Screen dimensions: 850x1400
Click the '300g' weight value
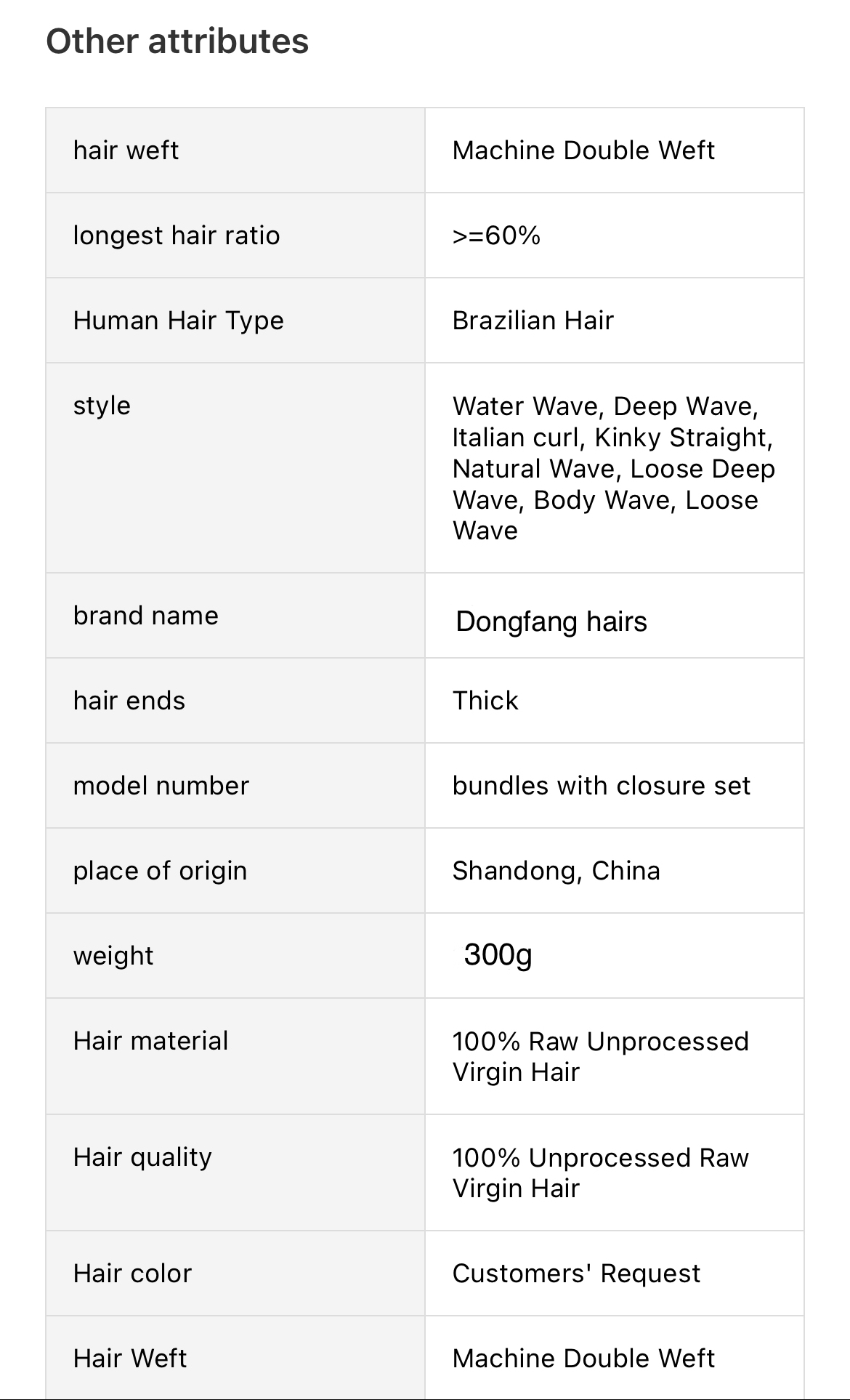(498, 955)
